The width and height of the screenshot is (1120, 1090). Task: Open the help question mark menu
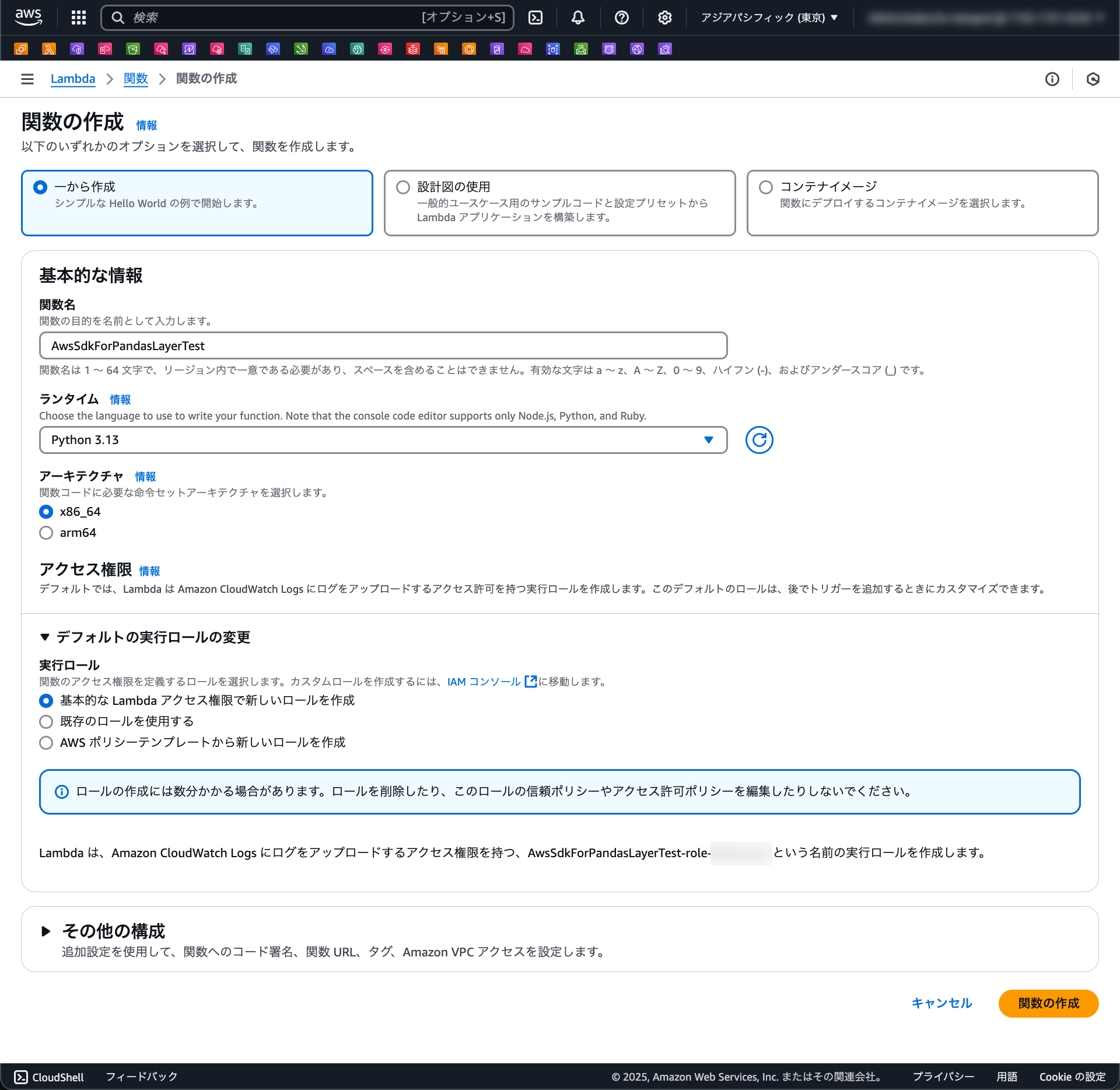pyautogui.click(x=621, y=18)
